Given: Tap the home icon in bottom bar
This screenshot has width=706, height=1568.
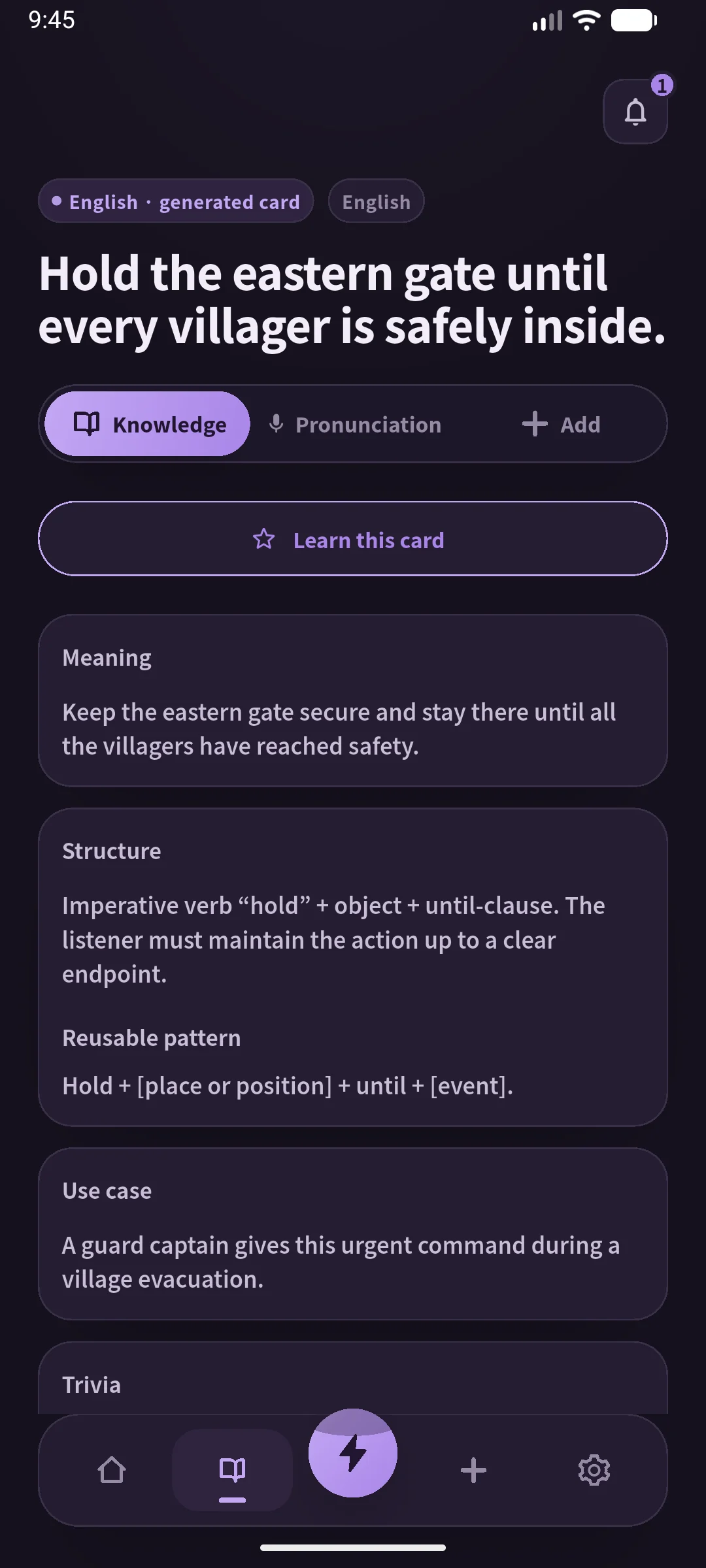Looking at the screenshot, I should (x=112, y=1470).
